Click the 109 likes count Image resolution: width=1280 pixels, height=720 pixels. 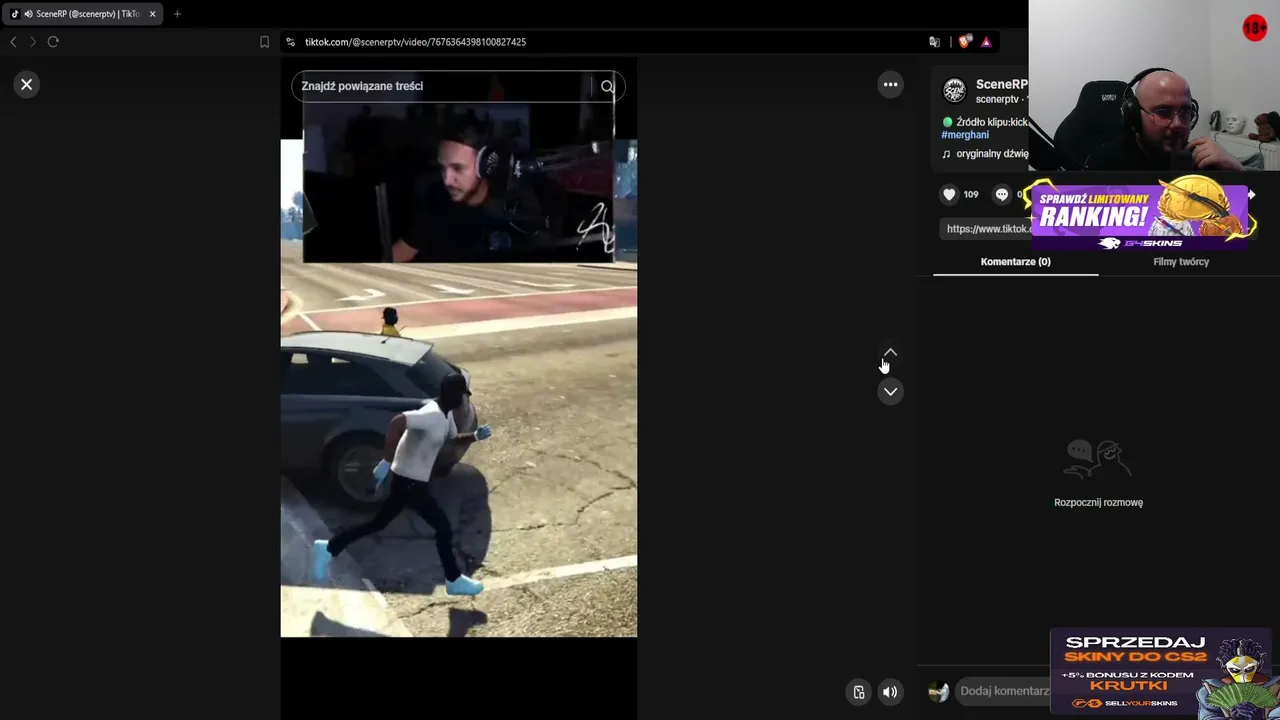tap(971, 195)
